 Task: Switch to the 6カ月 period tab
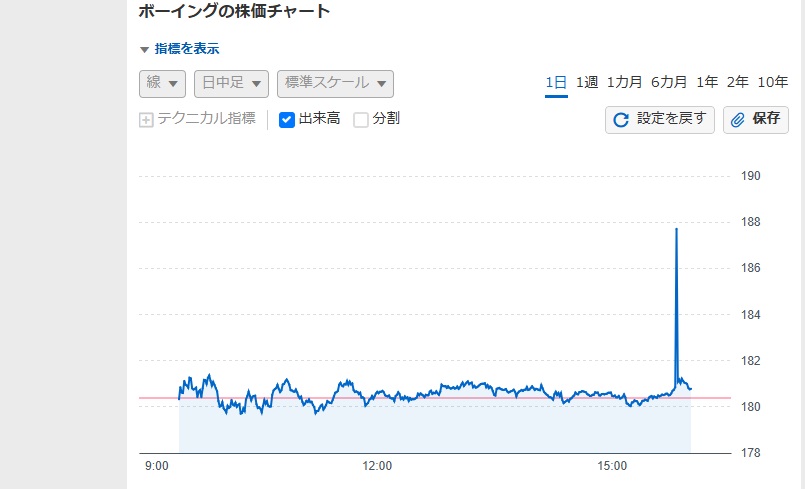(x=669, y=82)
